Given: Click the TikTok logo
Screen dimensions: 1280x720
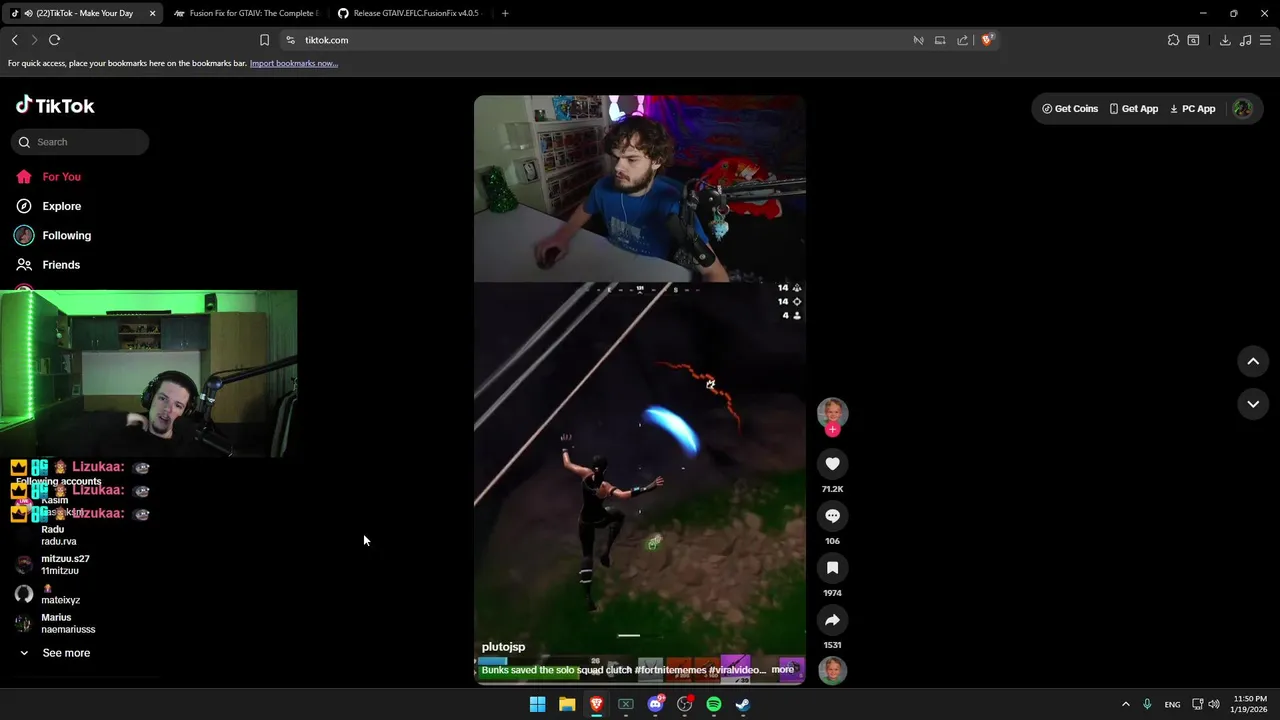Looking at the screenshot, I should (x=55, y=106).
